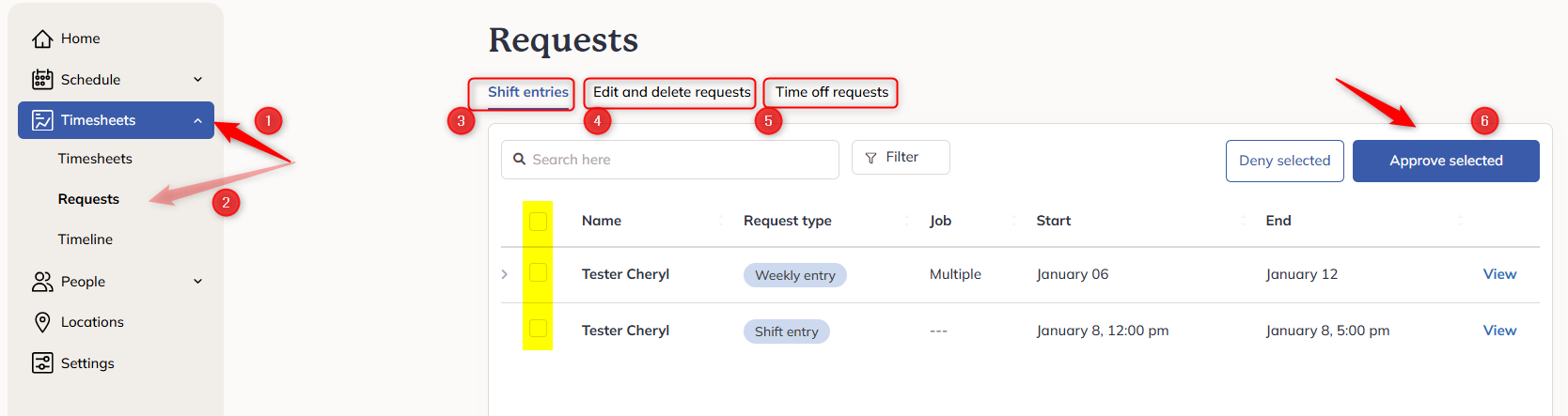Click the Settings sliders icon
Screen dimensions: 1568x416
click(x=42, y=363)
